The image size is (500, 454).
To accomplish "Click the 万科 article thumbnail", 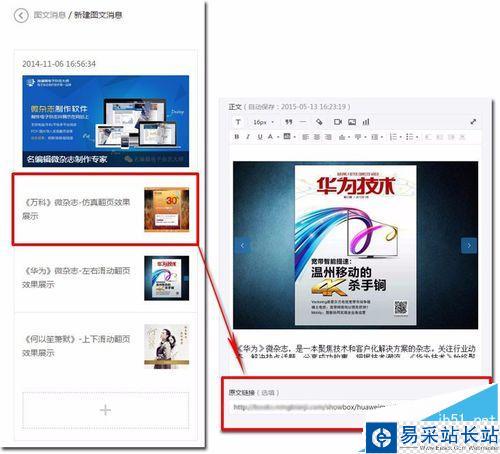I will pyautogui.click(x=166, y=210).
